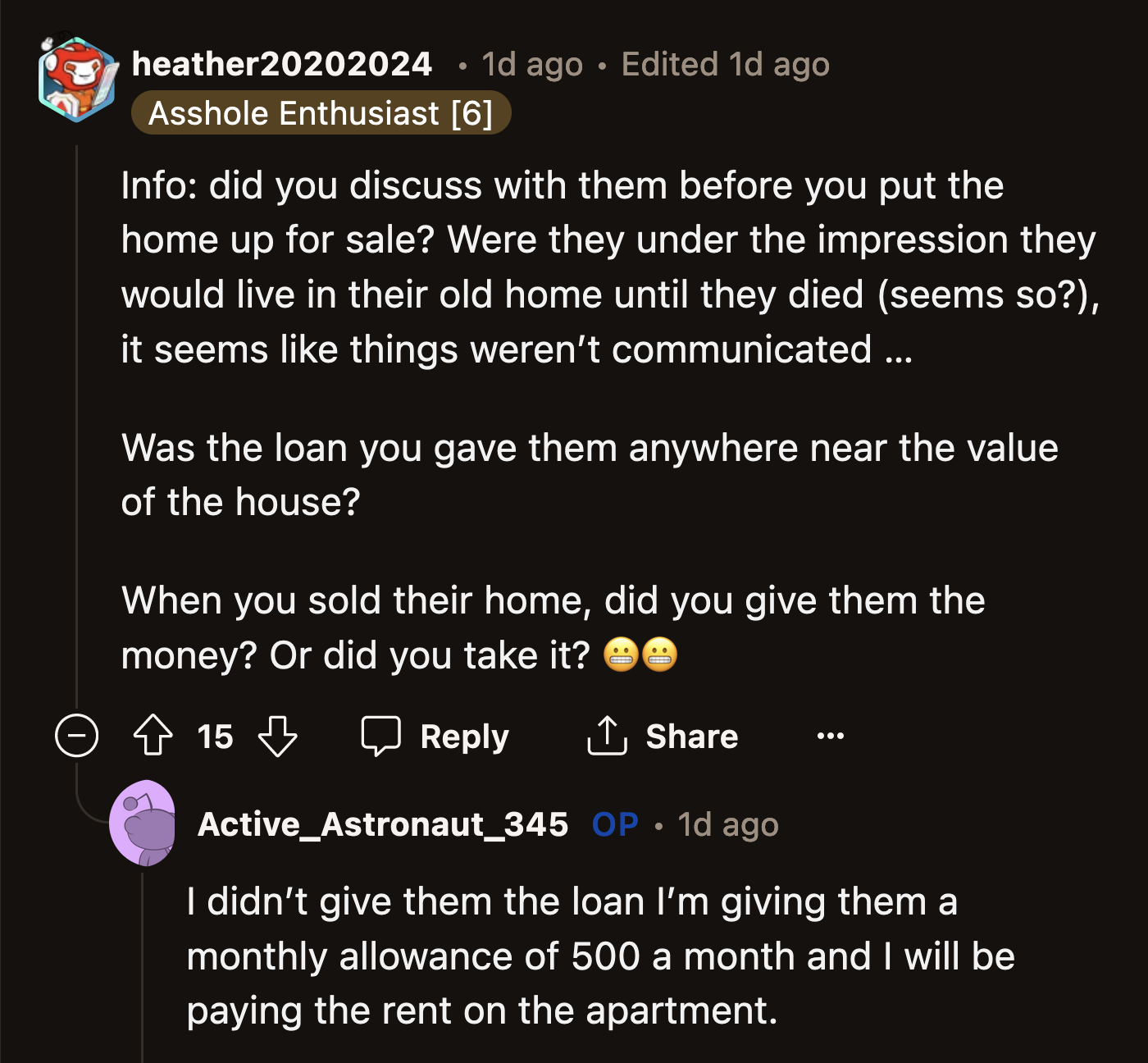Open Active_Astronaut_345's profile
1148x1063 pixels.
pos(383,824)
